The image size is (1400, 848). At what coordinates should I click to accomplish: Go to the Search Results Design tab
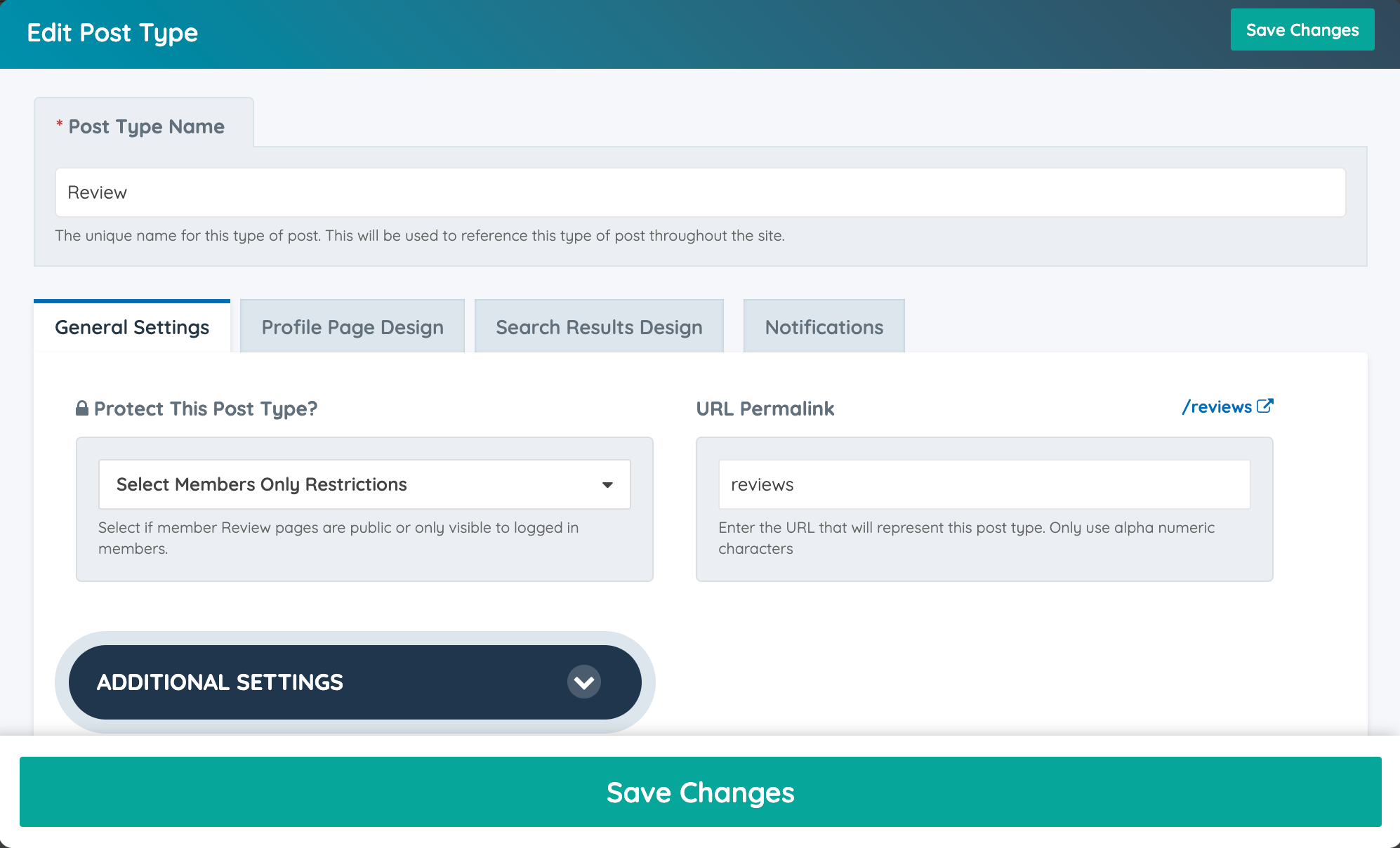click(599, 327)
